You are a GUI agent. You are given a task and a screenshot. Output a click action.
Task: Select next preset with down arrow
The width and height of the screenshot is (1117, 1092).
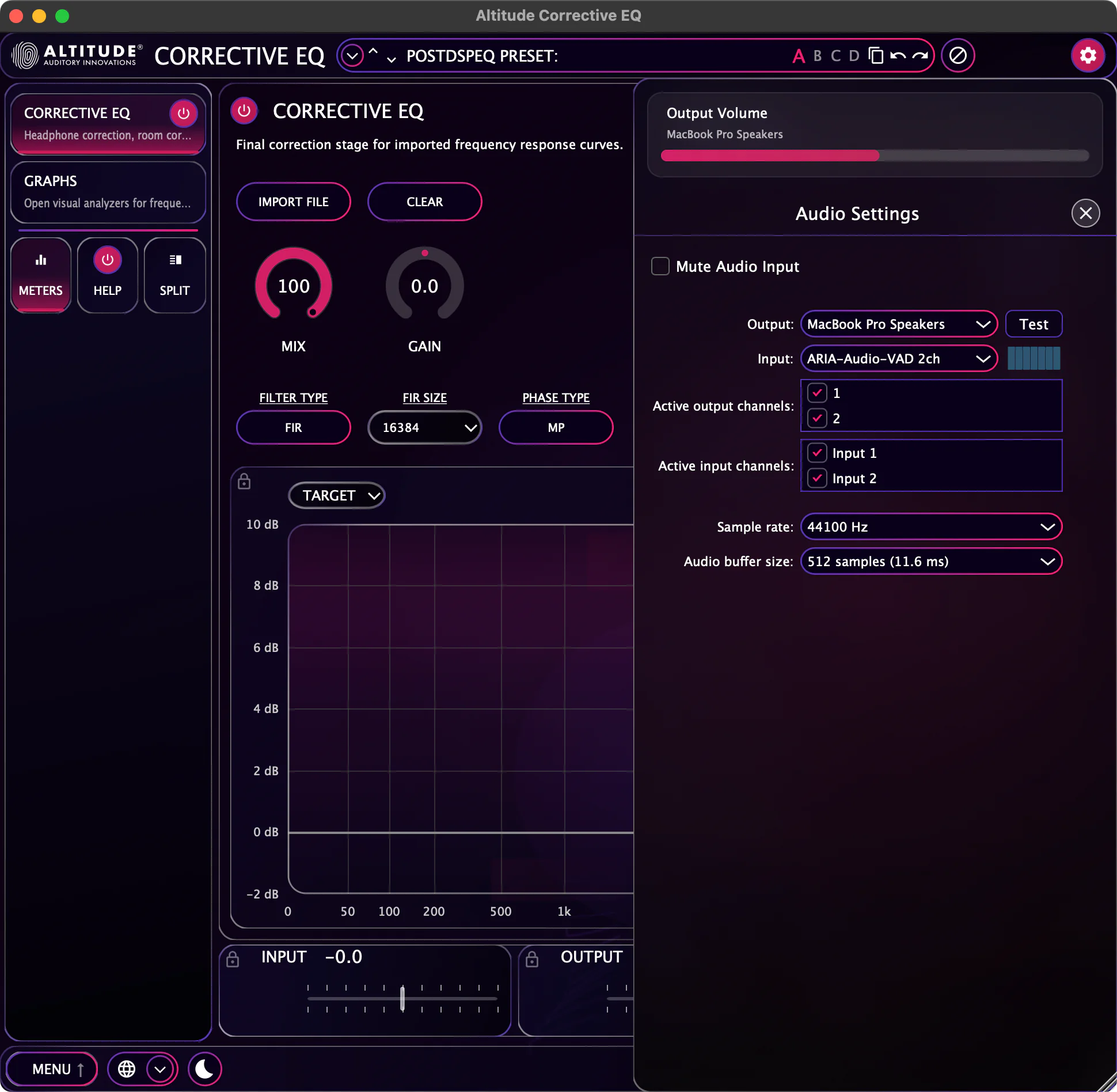(x=392, y=59)
